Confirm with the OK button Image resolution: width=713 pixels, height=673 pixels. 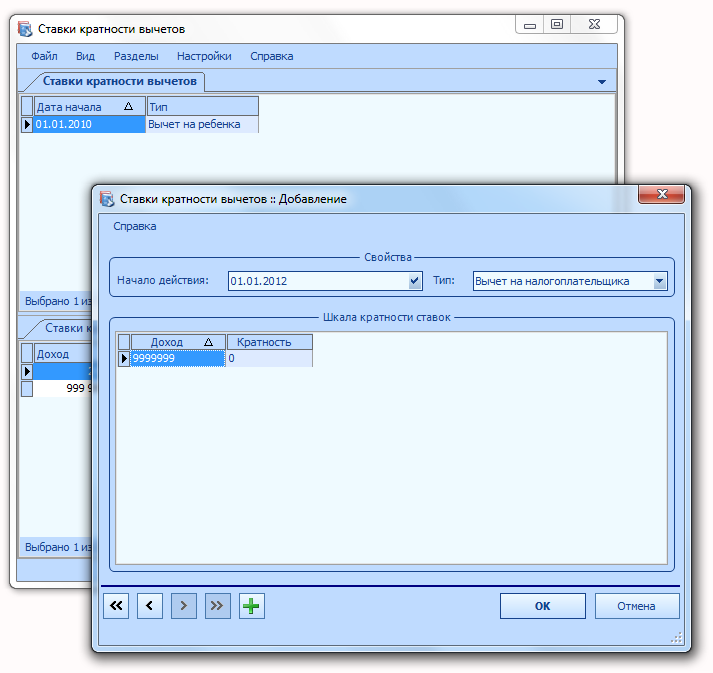pos(542,606)
